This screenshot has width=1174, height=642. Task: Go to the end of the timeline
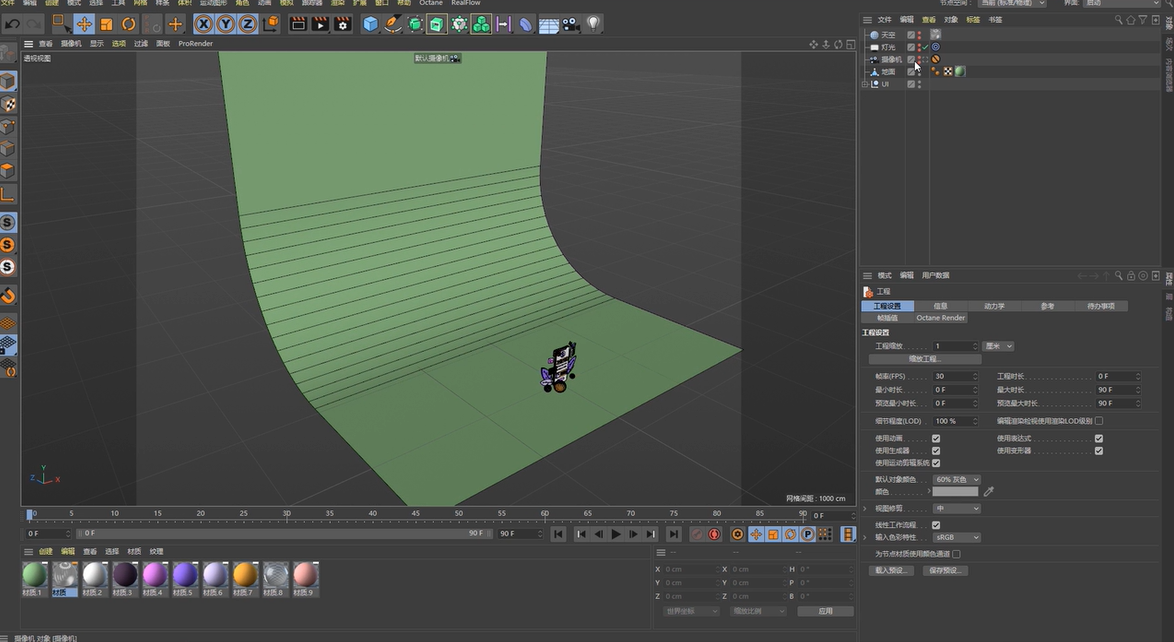point(673,534)
